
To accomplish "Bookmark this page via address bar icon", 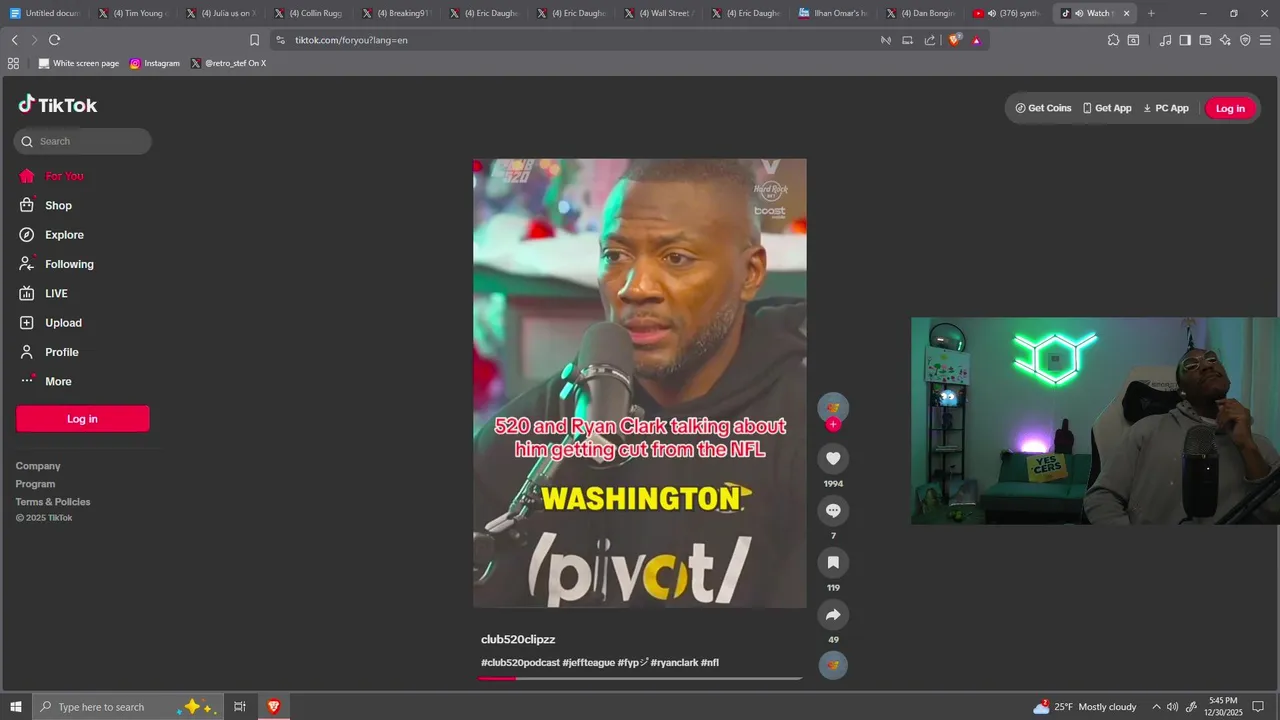I will [254, 40].
